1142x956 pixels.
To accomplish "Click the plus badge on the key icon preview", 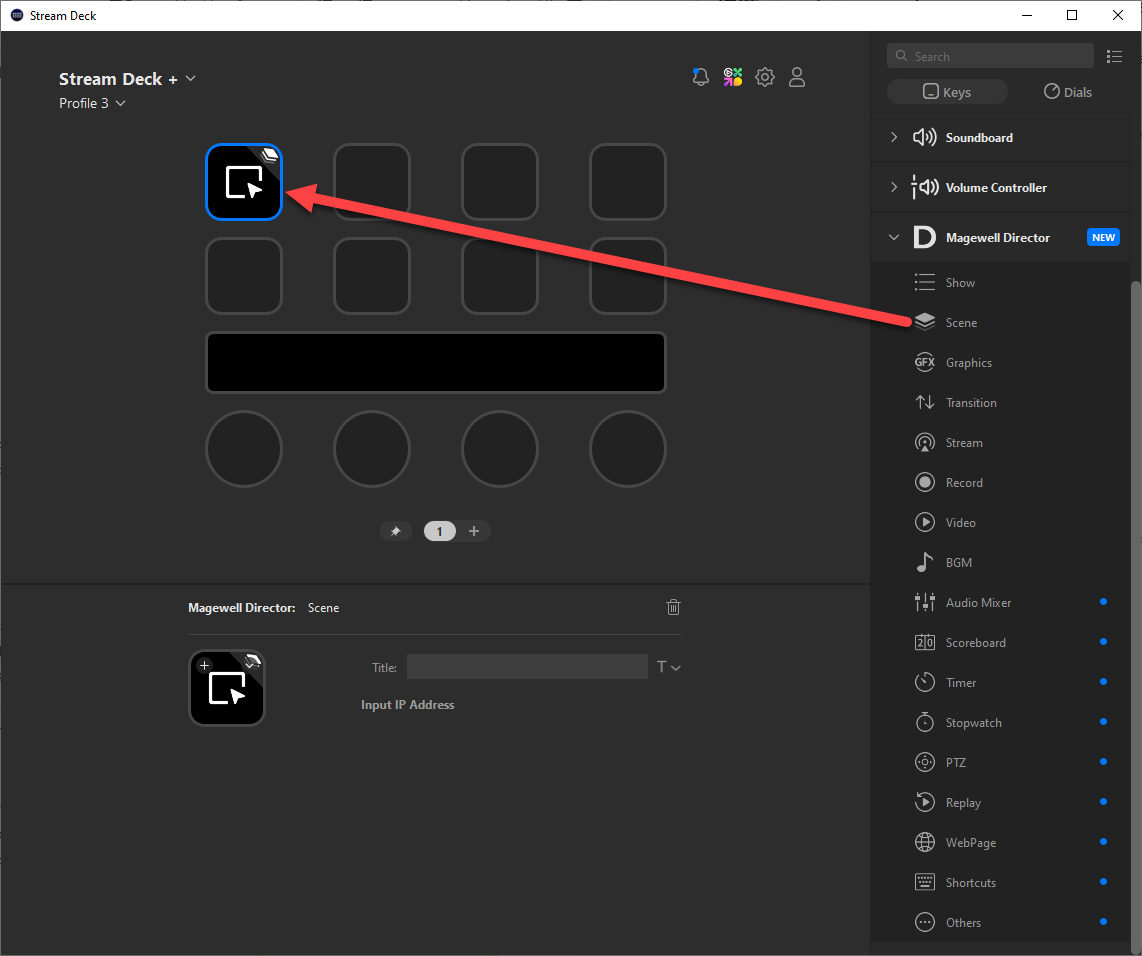I will pyautogui.click(x=205, y=665).
